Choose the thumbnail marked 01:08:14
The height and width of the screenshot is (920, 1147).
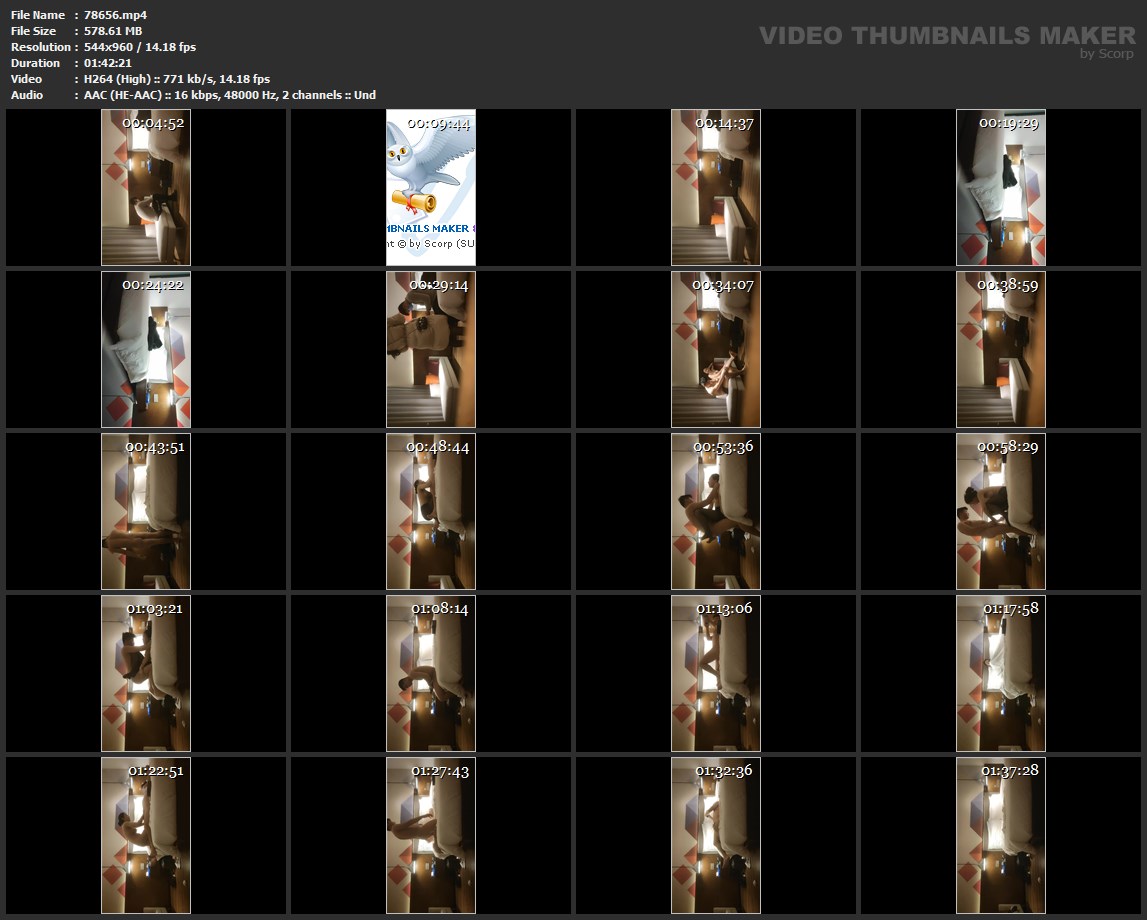click(430, 673)
